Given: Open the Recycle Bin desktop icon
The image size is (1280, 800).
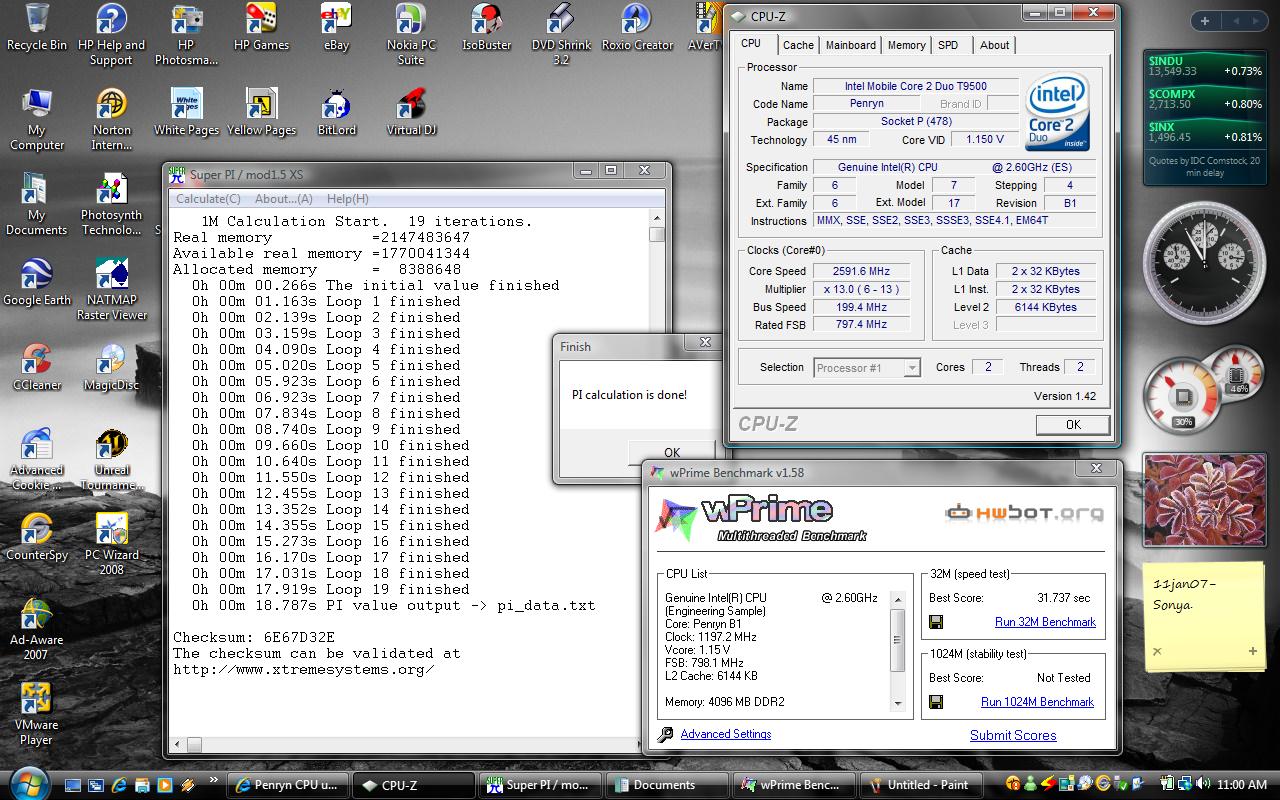Looking at the screenshot, I should coord(37,27).
